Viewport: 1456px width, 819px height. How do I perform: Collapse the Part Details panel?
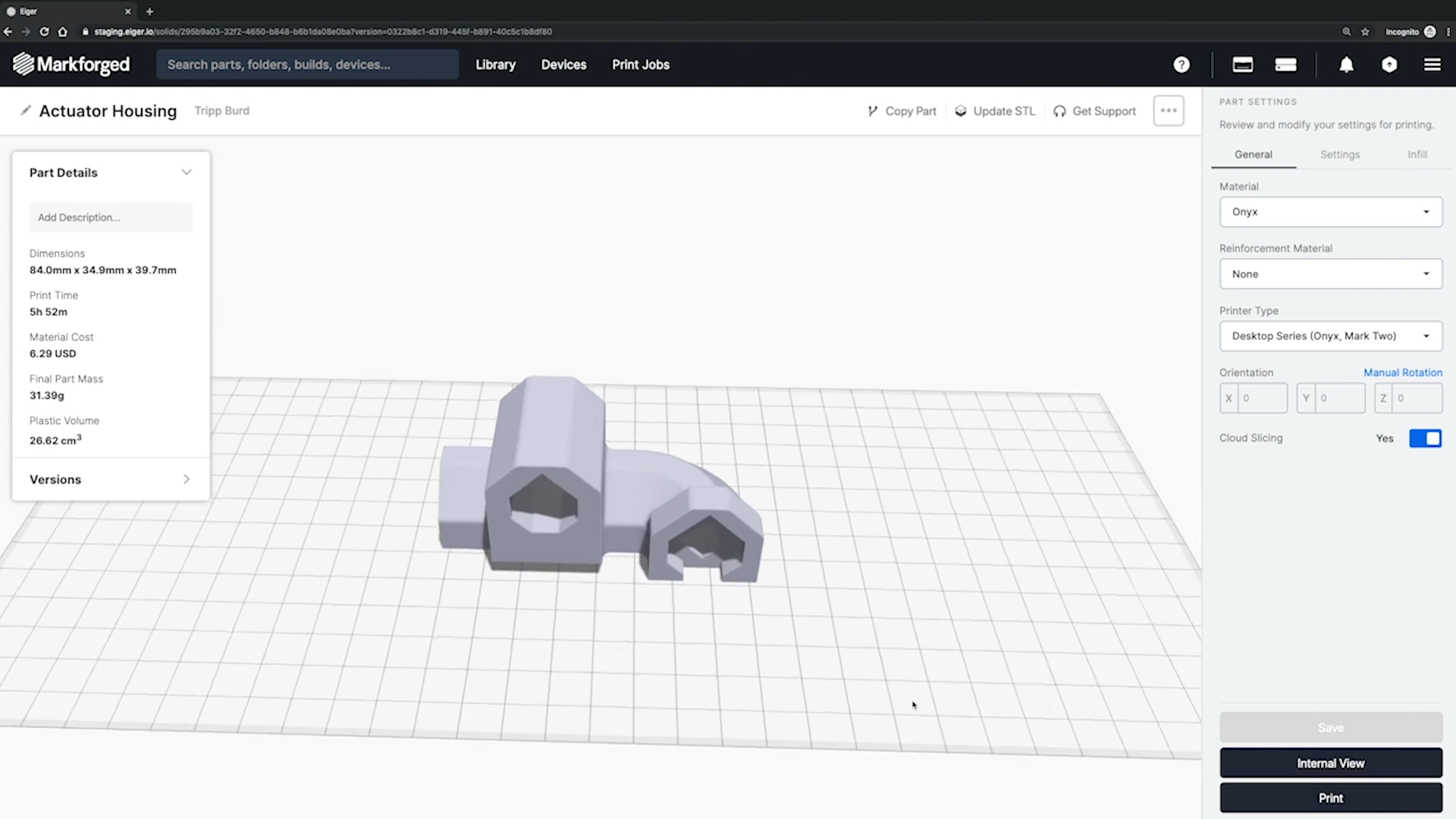186,172
